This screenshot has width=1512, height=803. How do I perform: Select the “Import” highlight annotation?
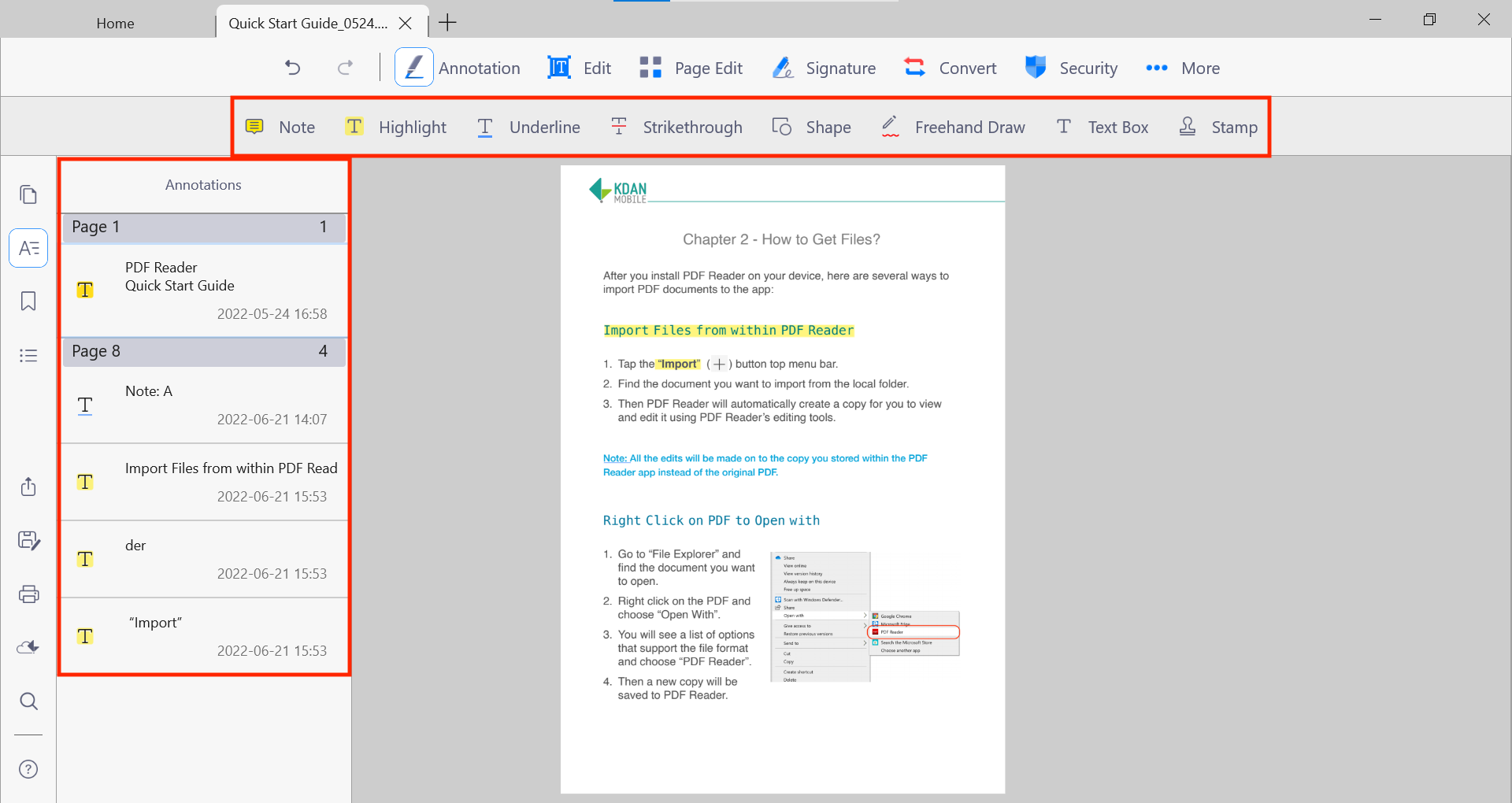click(204, 636)
